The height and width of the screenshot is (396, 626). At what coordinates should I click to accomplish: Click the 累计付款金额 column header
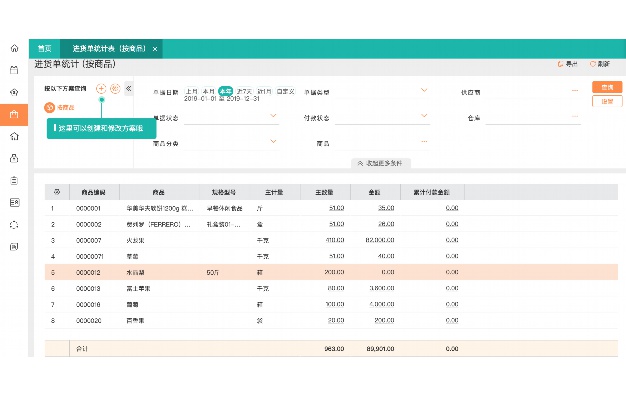tap(432, 192)
